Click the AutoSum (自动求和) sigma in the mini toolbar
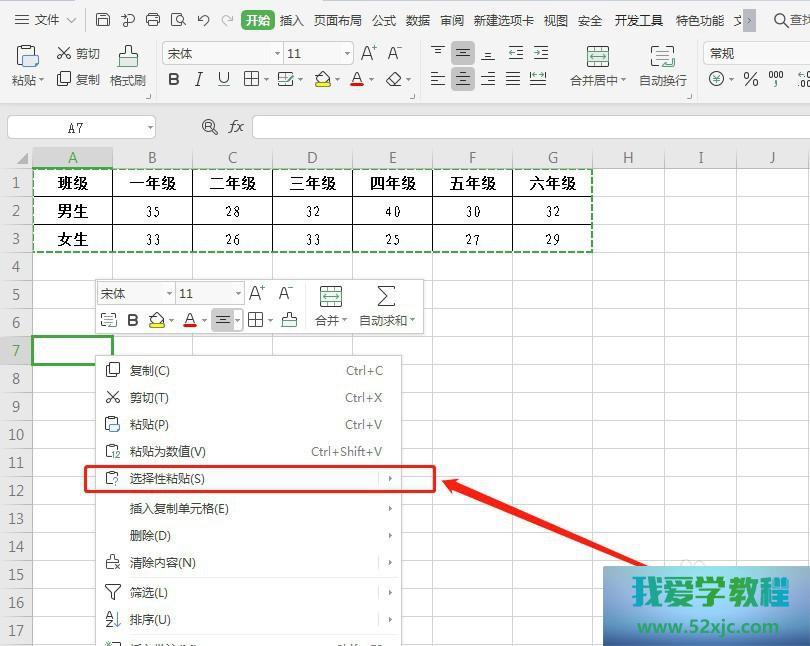 click(x=385, y=296)
